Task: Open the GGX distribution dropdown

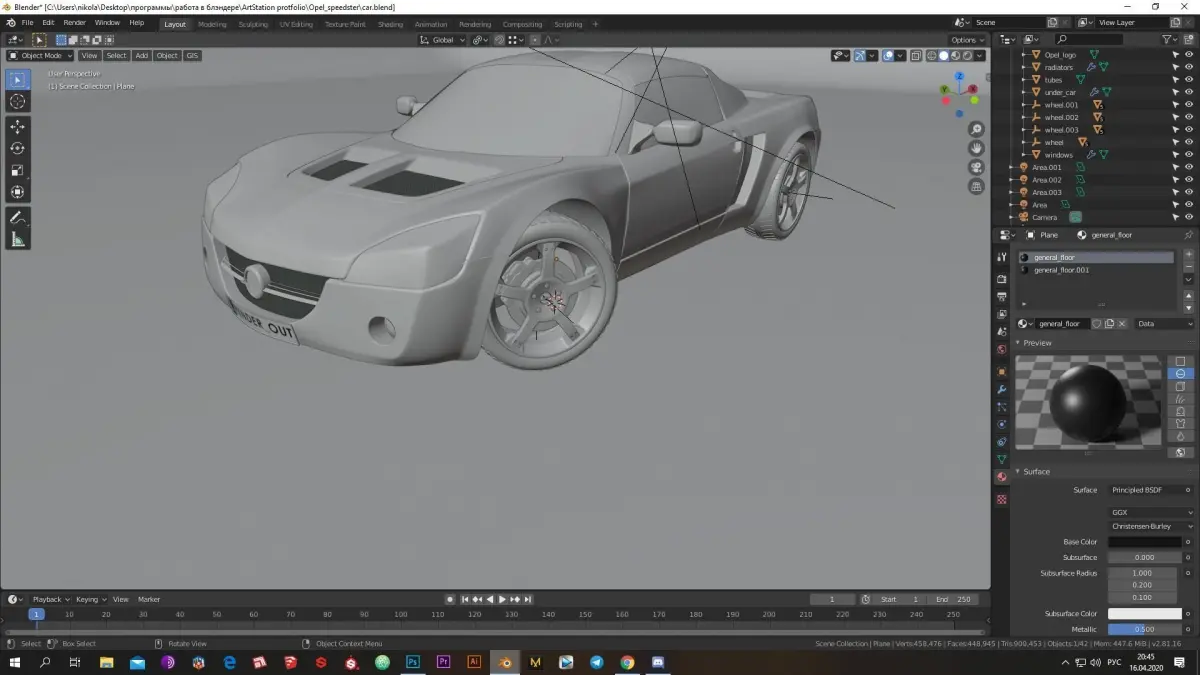Action: click(1151, 512)
